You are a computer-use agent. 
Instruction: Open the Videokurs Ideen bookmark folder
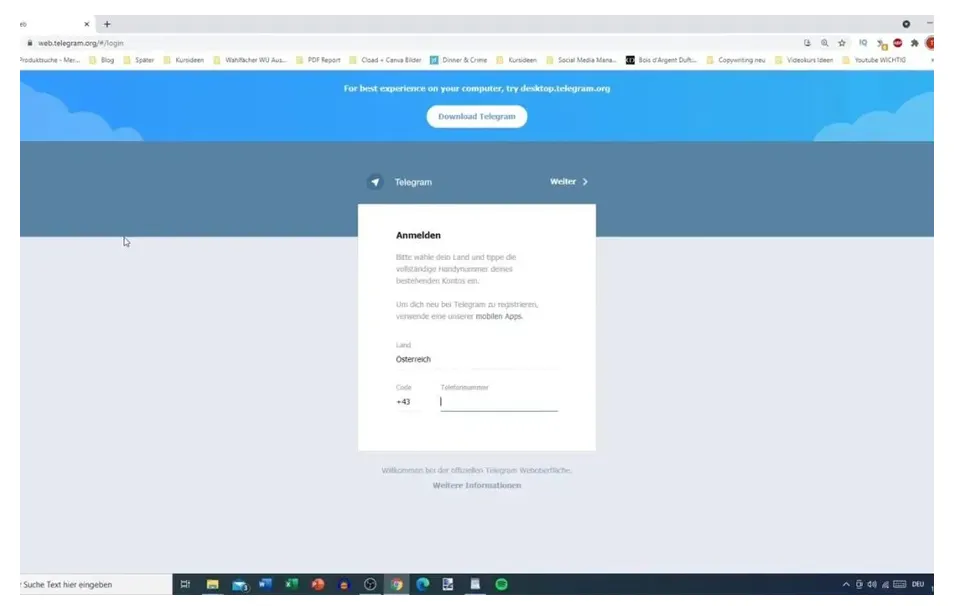(804, 60)
